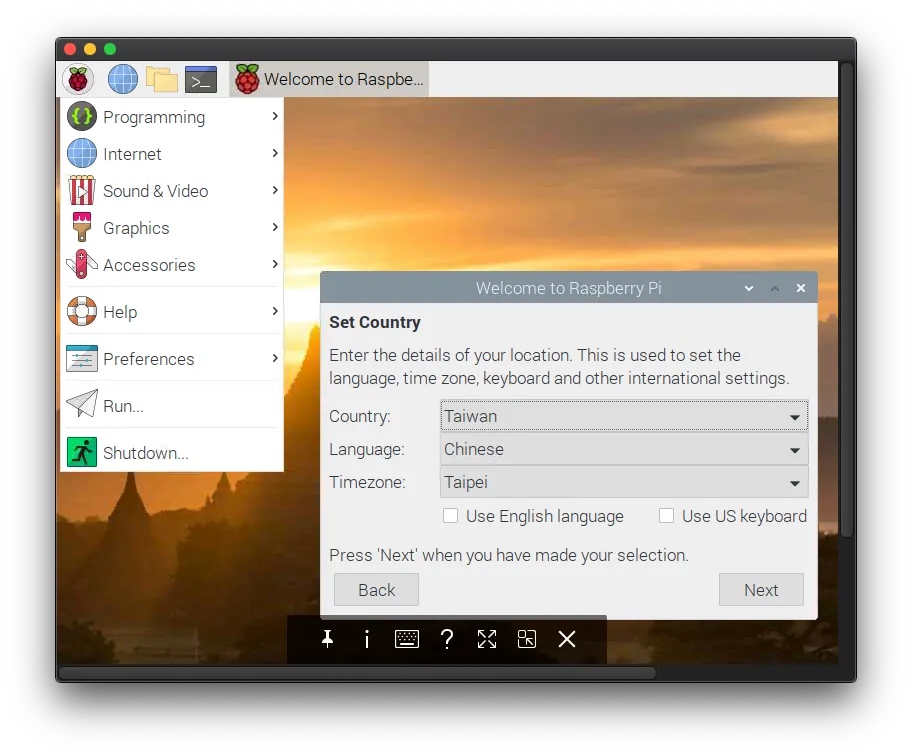Image resolution: width=912 pixels, height=756 pixels.
Task: Enable the Use English language checkbox
Action: point(451,516)
